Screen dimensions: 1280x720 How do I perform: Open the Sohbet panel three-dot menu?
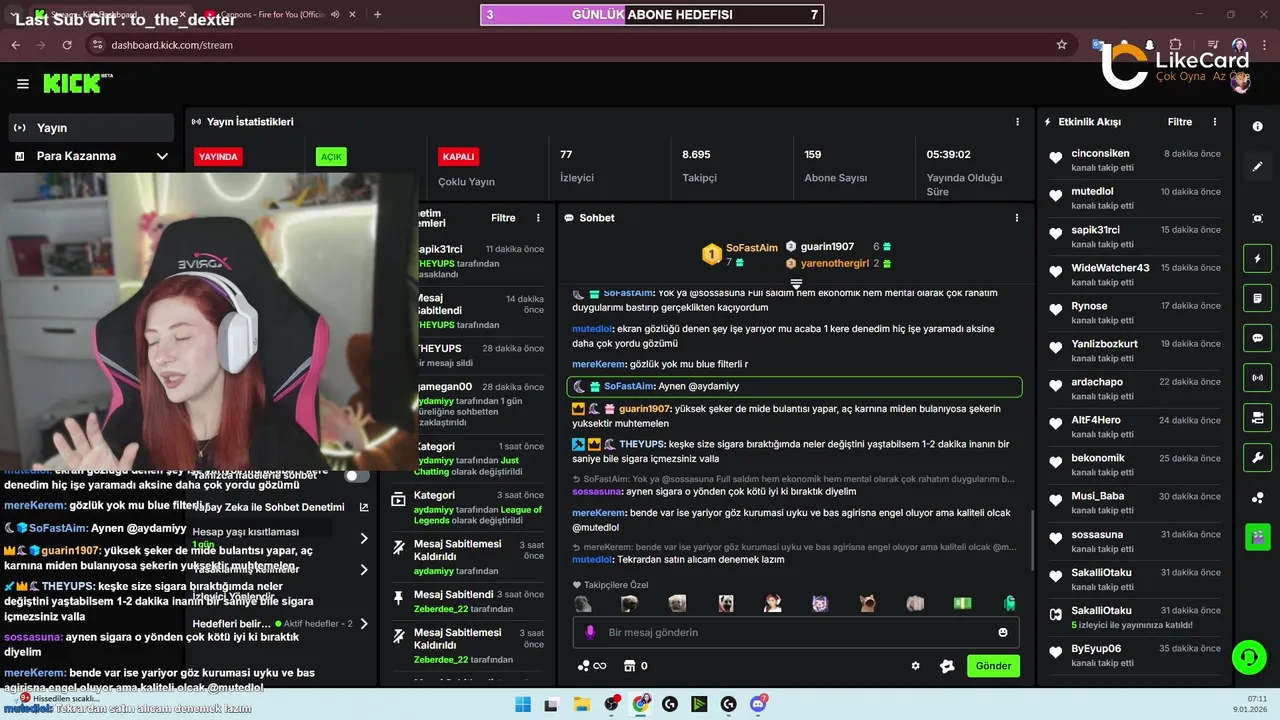[x=1017, y=218]
